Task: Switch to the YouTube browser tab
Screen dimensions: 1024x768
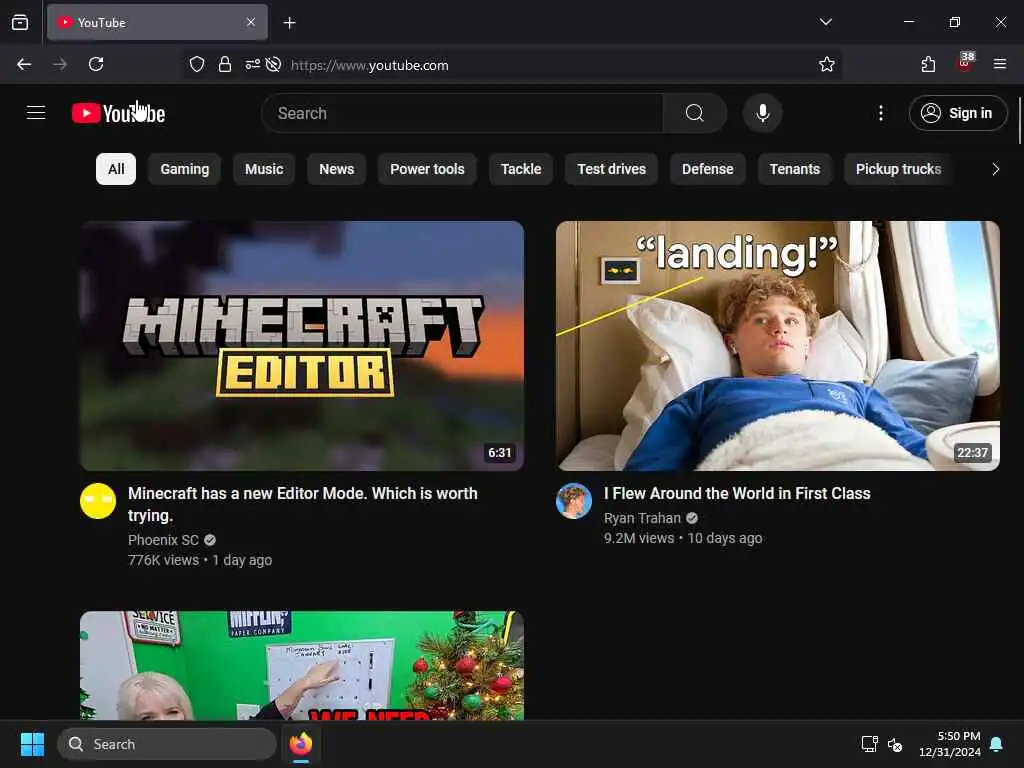Action: tap(157, 22)
